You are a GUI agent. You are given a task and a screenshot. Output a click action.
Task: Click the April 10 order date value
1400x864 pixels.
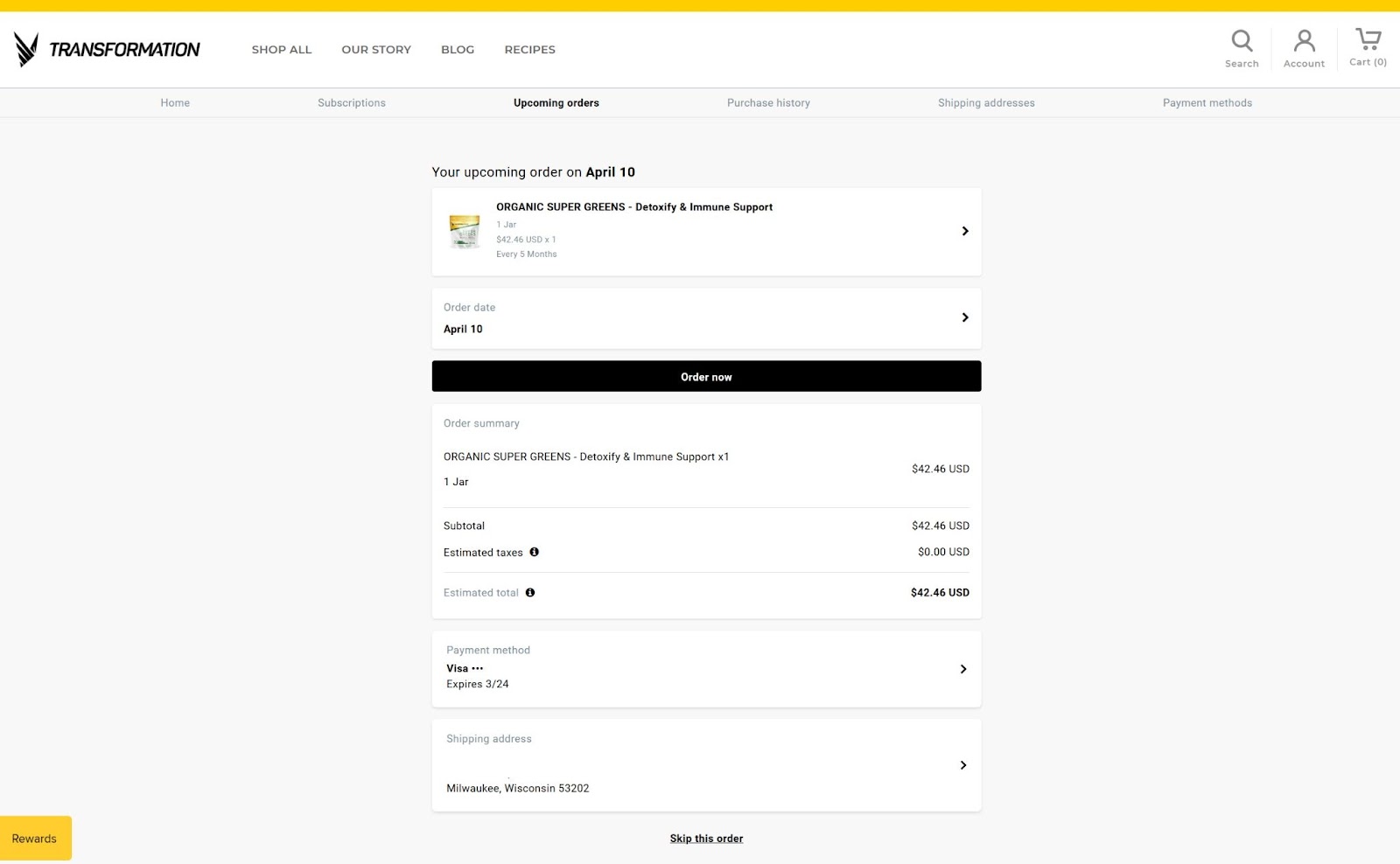coord(463,329)
